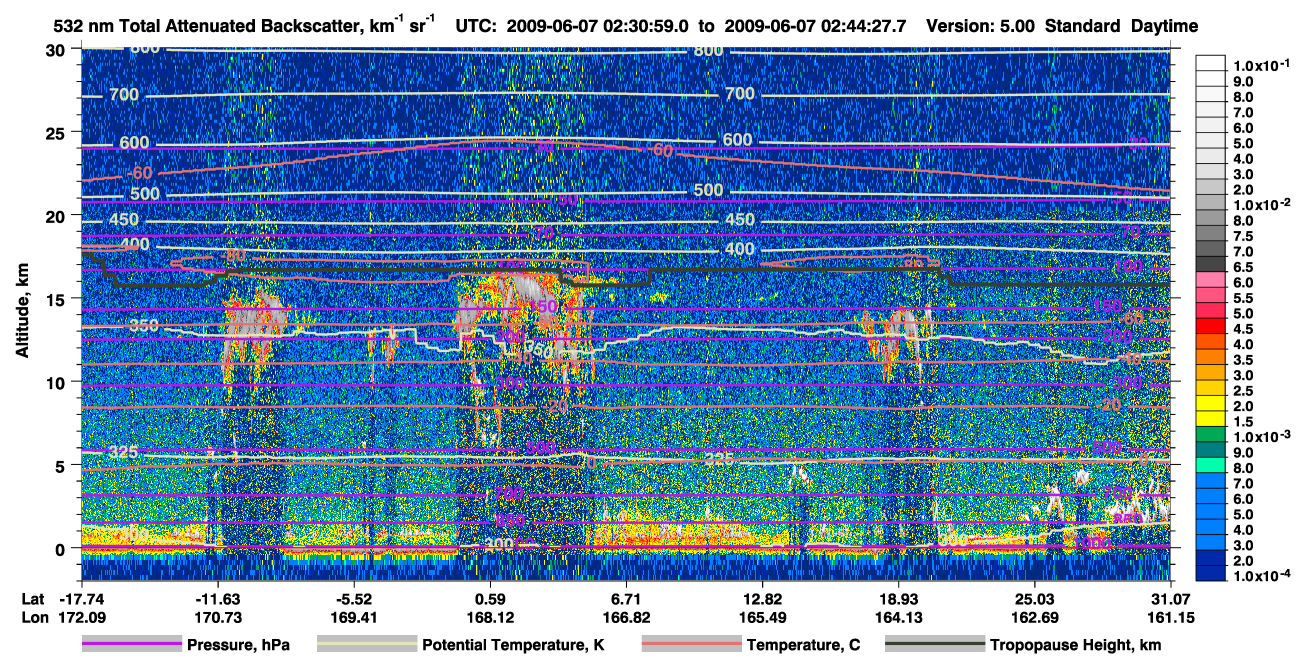Click the longitude value '164.13'

[899, 617]
